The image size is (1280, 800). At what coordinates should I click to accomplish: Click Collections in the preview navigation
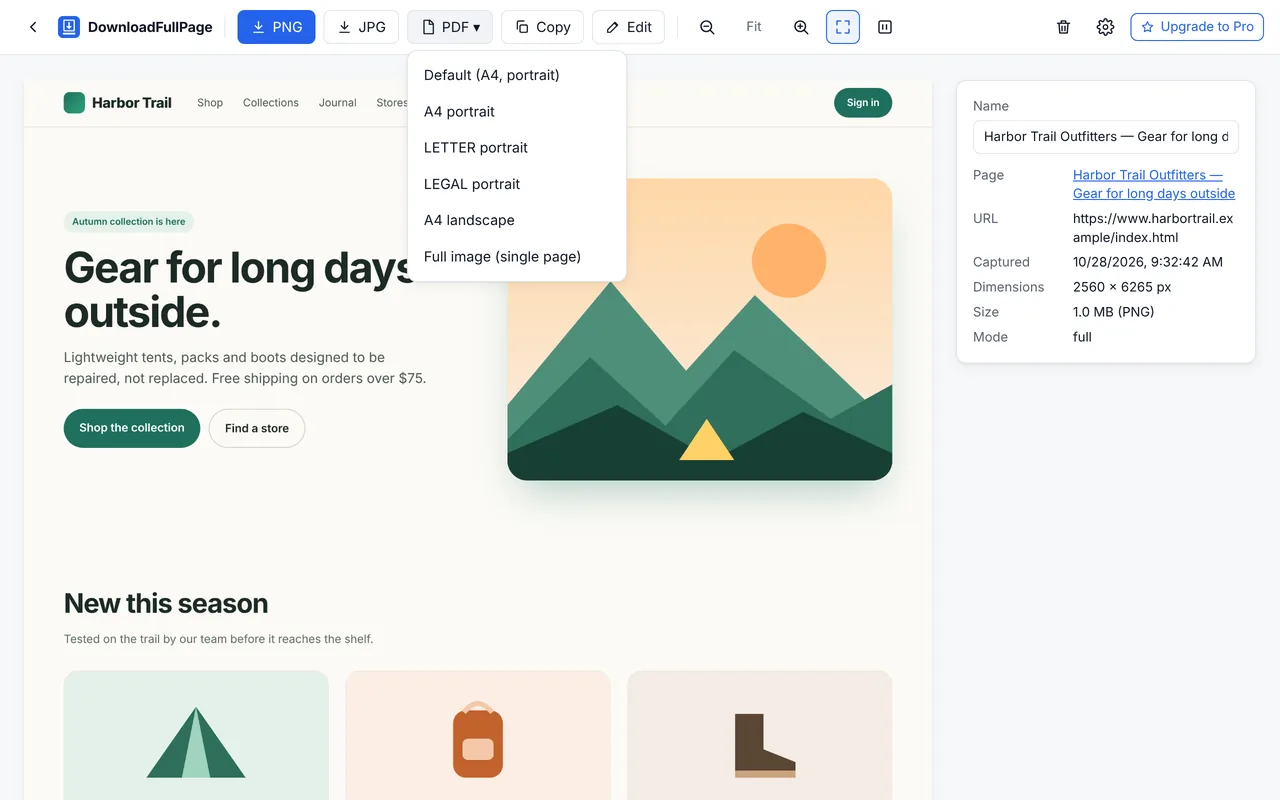pyautogui.click(x=271, y=103)
